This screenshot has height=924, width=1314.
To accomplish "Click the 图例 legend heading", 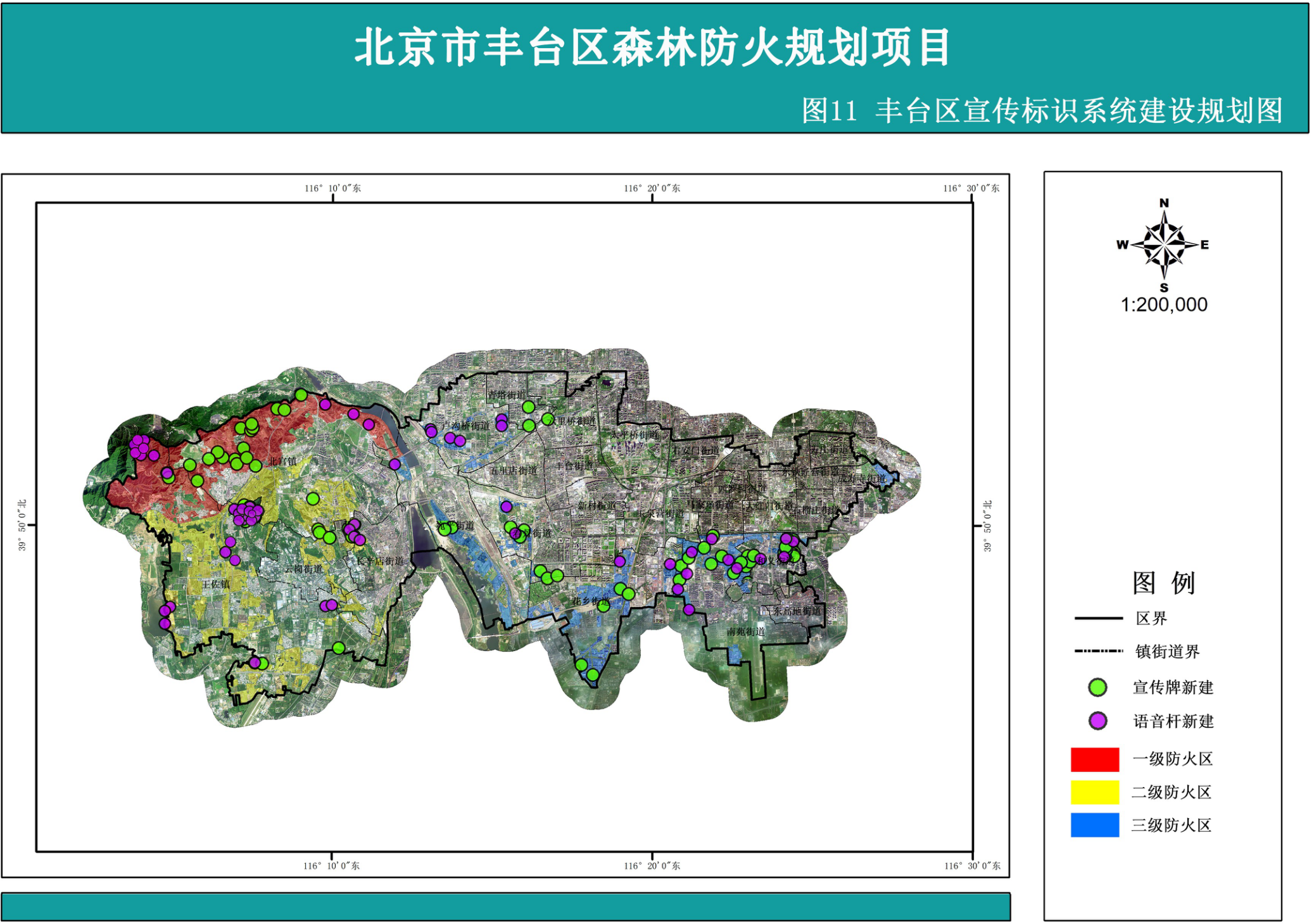I will (1163, 582).
